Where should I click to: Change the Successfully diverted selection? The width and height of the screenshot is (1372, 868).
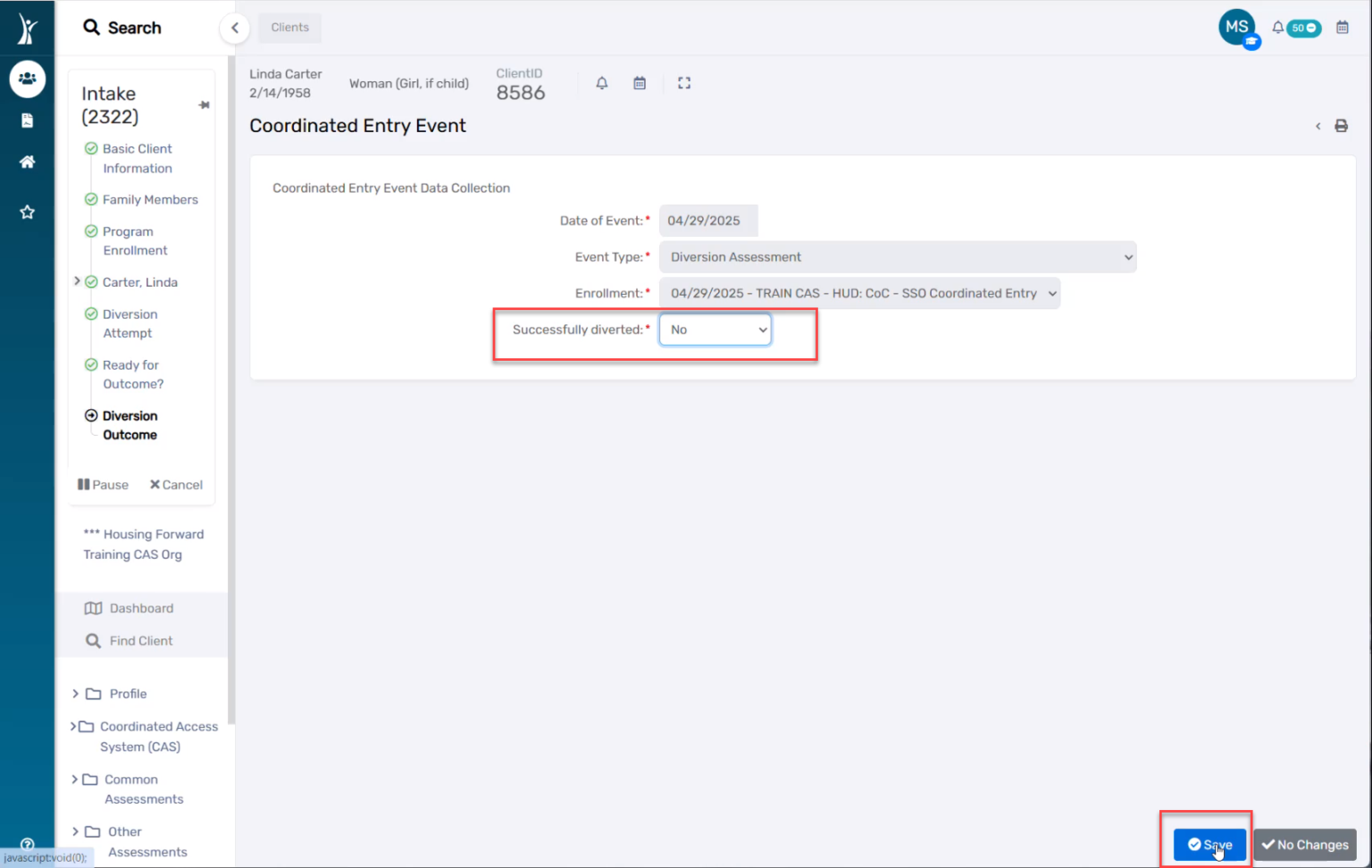click(715, 329)
